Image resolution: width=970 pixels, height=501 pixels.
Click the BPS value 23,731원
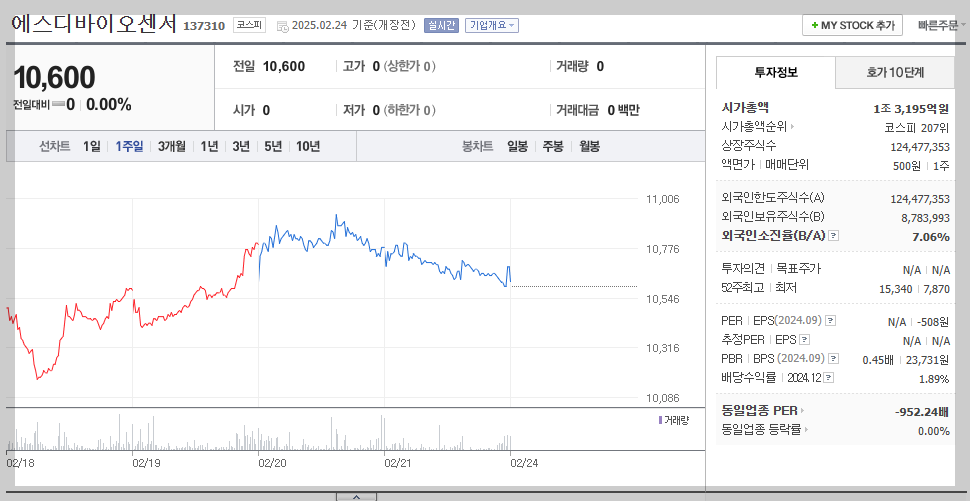point(925,360)
